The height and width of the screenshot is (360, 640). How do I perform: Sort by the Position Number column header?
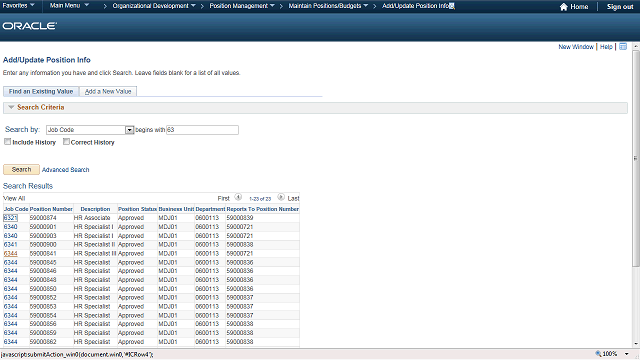click(x=51, y=209)
